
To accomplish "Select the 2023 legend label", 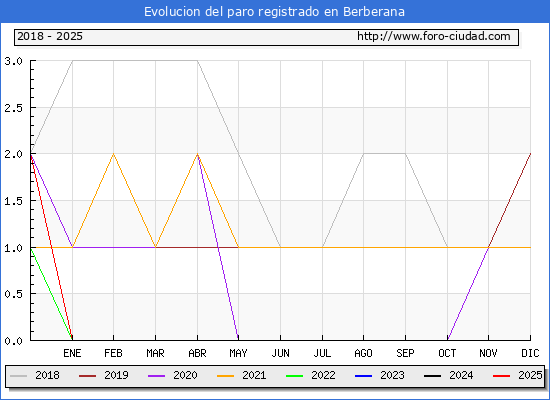I will click(x=393, y=375).
